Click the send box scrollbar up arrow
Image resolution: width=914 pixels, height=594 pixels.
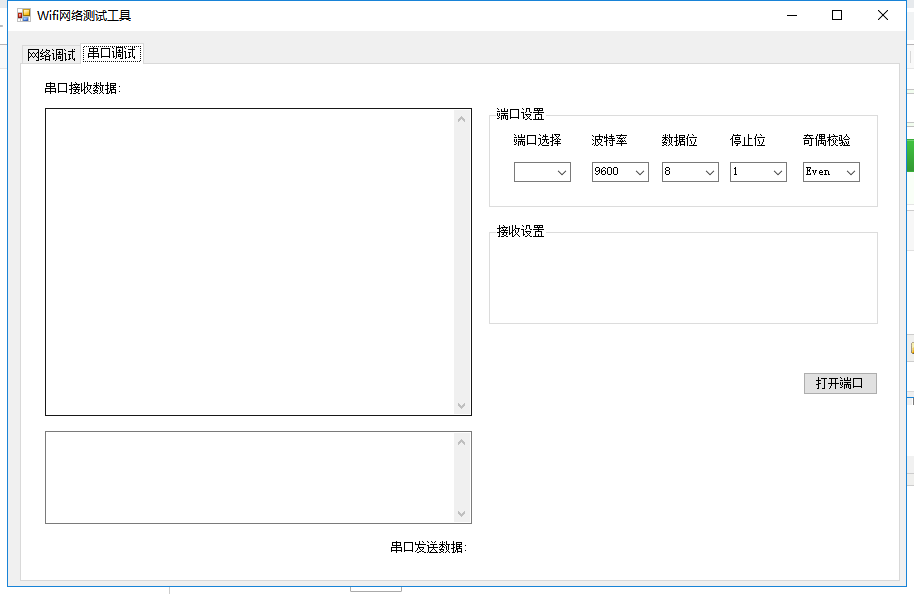click(x=462, y=442)
